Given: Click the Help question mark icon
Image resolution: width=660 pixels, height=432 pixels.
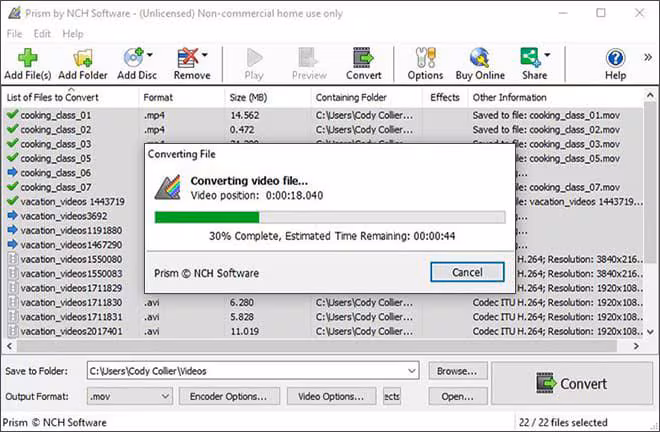Looking at the screenshot, I should [x=615, y=58].
